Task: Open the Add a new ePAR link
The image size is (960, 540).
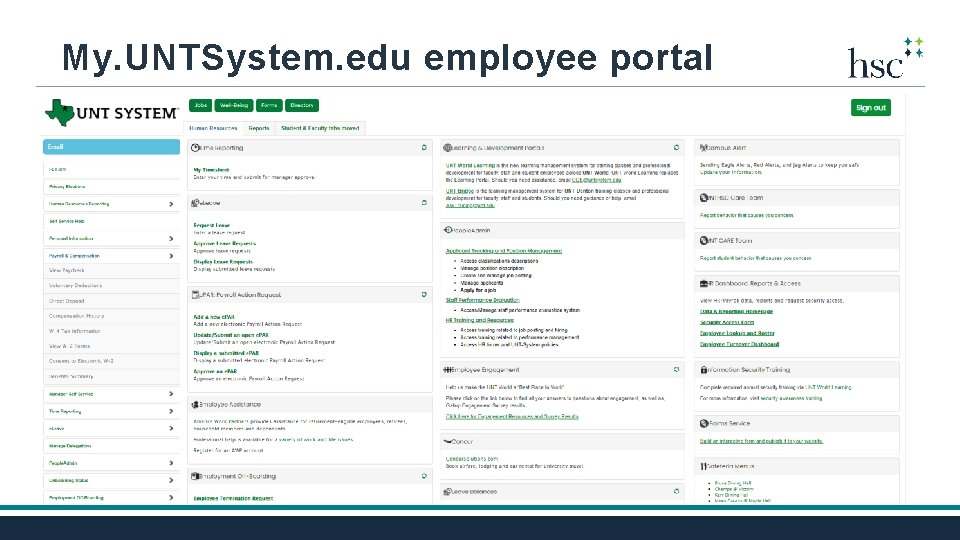Action: [214, 317]
